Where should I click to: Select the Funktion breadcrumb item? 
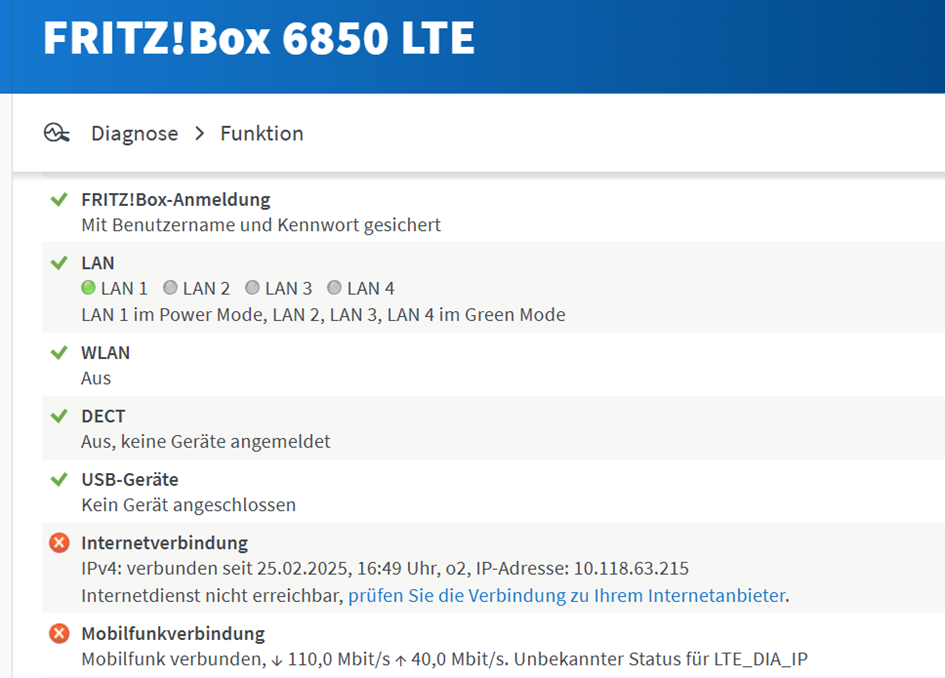point(262,133)
